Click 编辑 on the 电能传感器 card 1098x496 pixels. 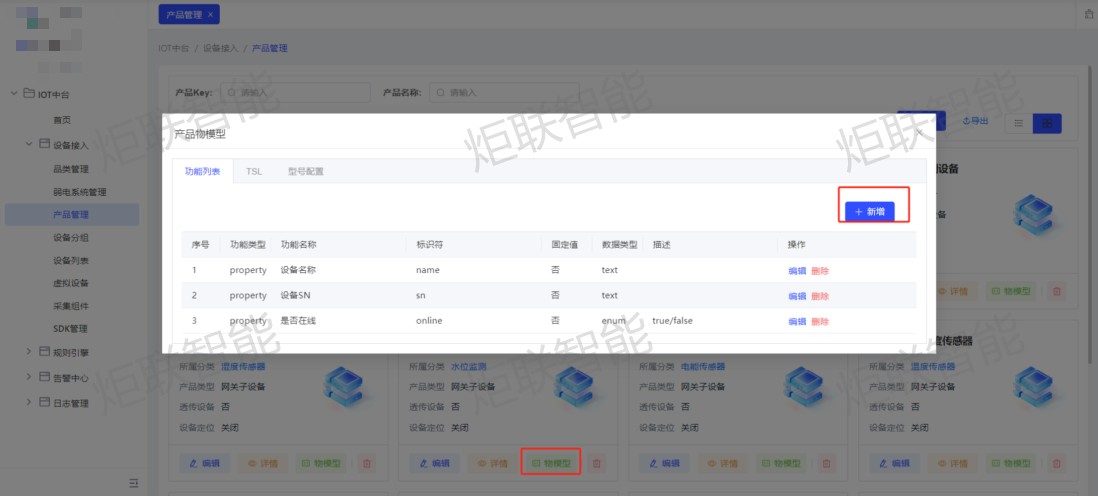pos(665,463)
